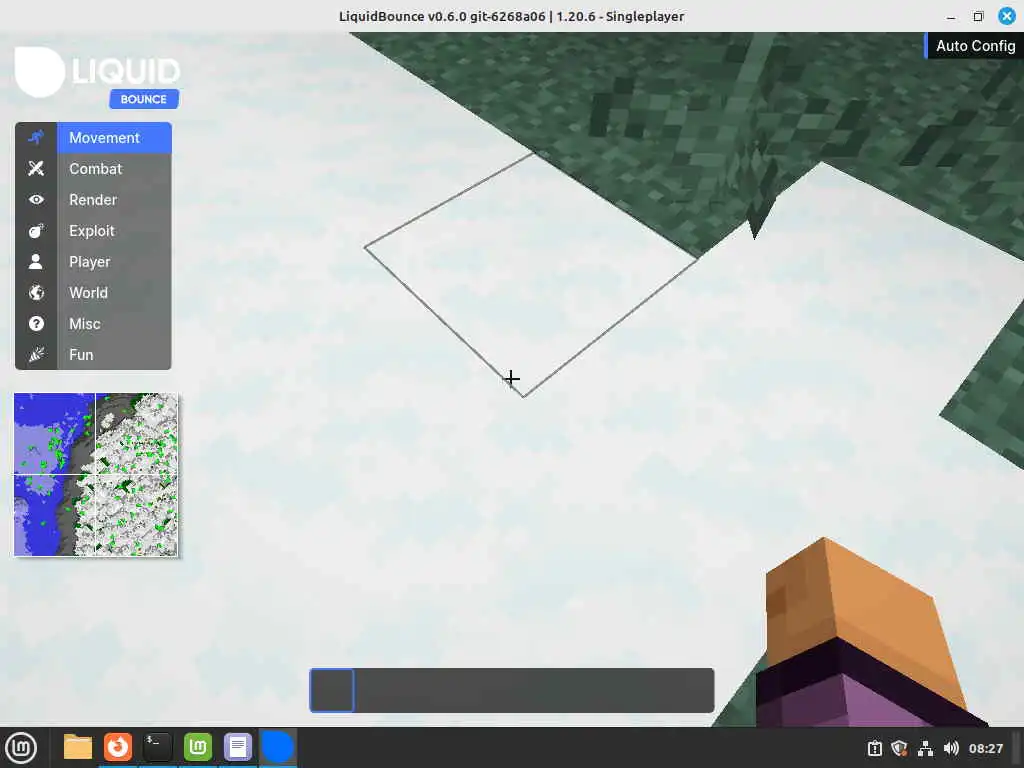The height and width of the screenshot is (768, 1024).
Task: Open the network connections tray icon
Action: pos(925,748)
